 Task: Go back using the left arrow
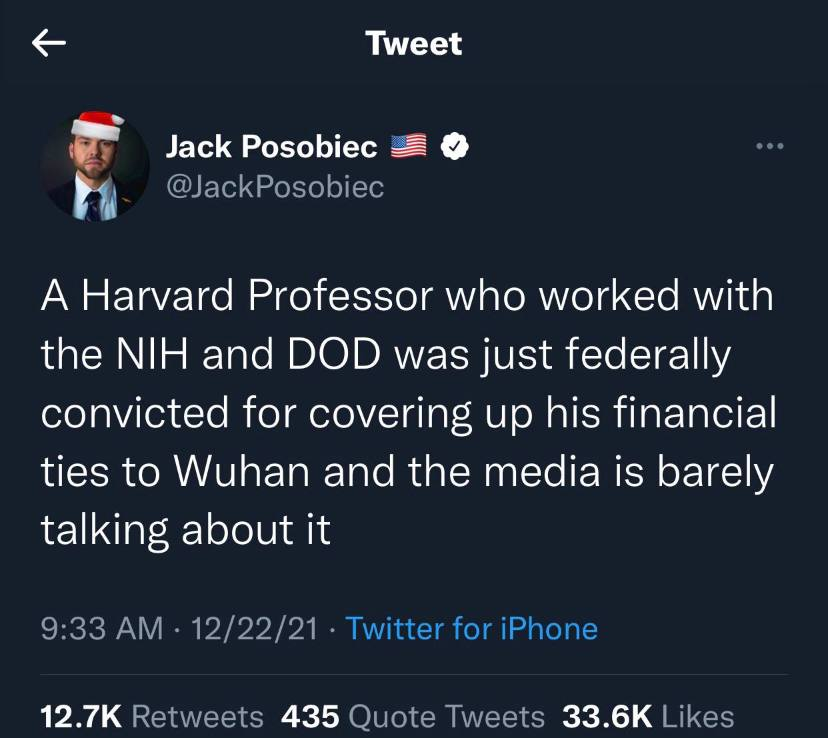[x=49, y=43]
